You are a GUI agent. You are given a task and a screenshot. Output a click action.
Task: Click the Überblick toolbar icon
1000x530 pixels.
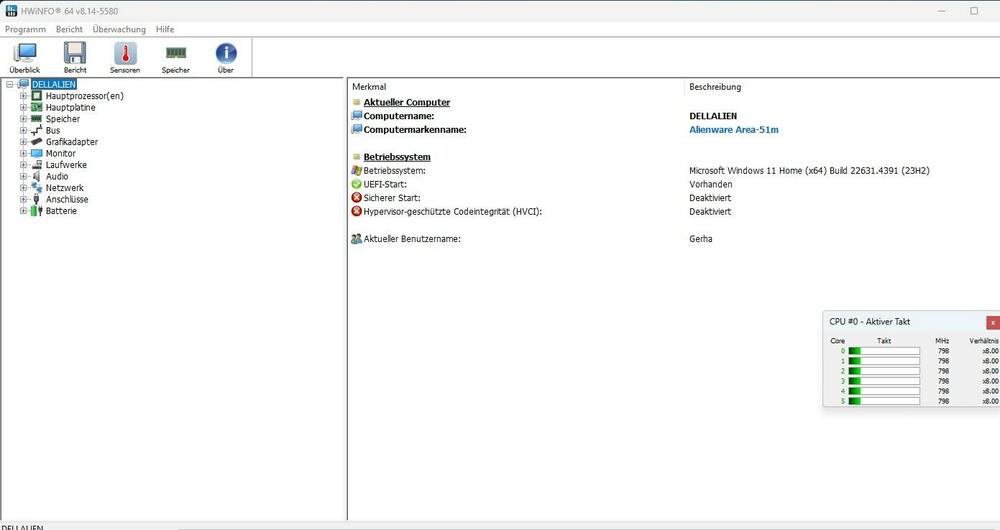pos(25,55)
